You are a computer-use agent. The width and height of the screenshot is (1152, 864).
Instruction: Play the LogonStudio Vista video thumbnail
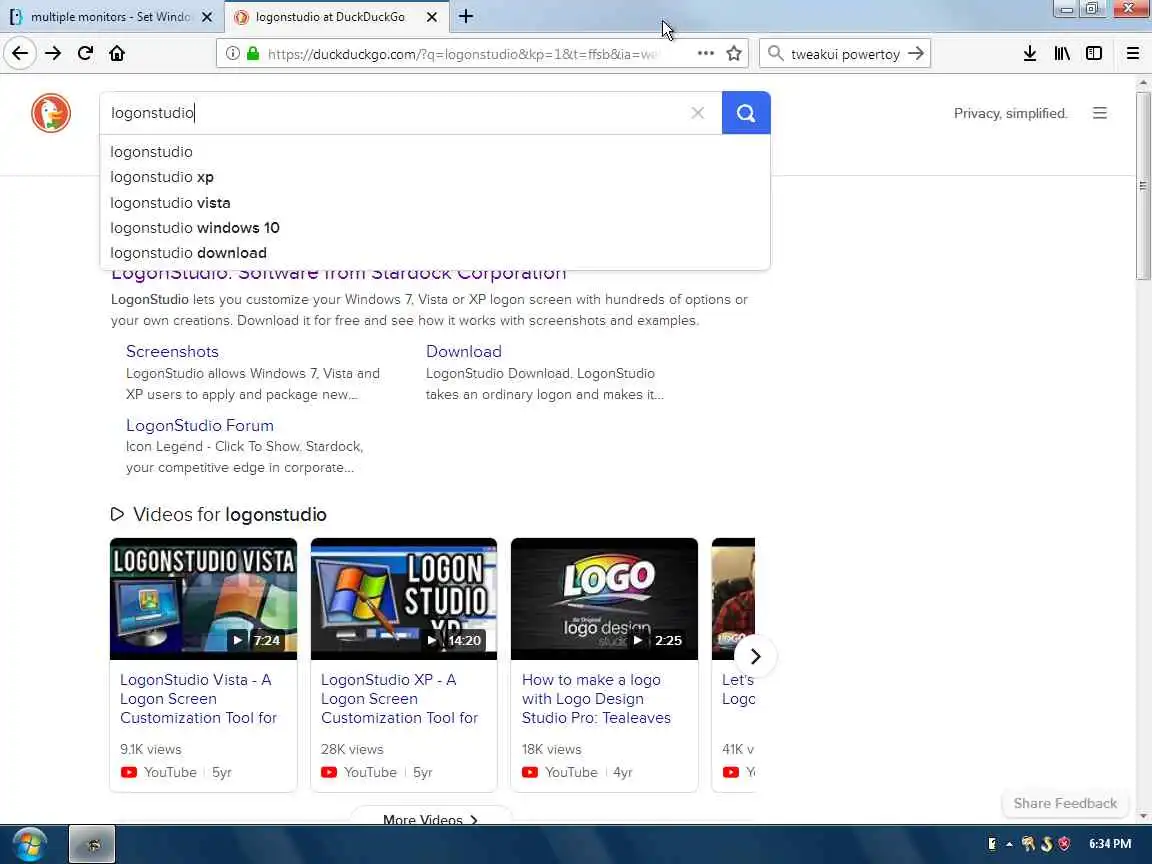[x=204, y=599]
